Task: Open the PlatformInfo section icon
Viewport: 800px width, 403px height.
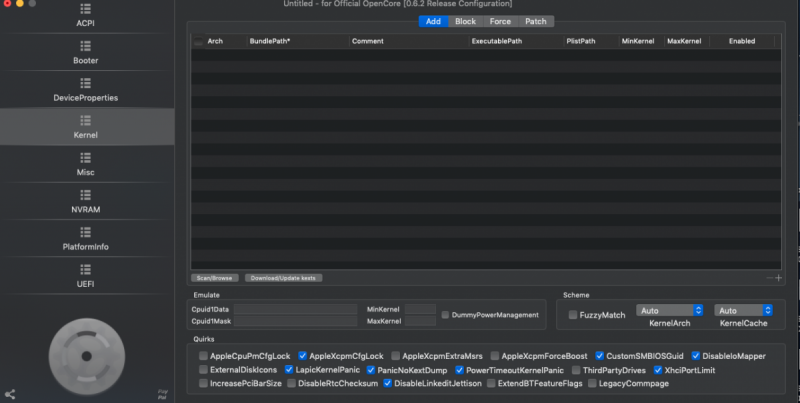Action: coord(86,232)
